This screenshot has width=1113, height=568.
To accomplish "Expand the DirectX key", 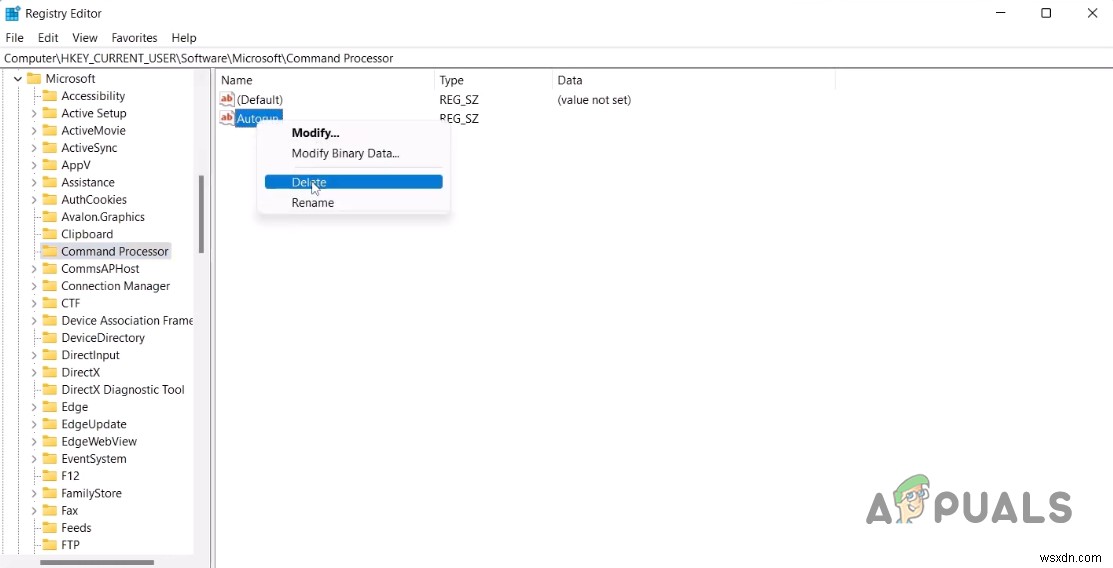I will click(33, 372).
